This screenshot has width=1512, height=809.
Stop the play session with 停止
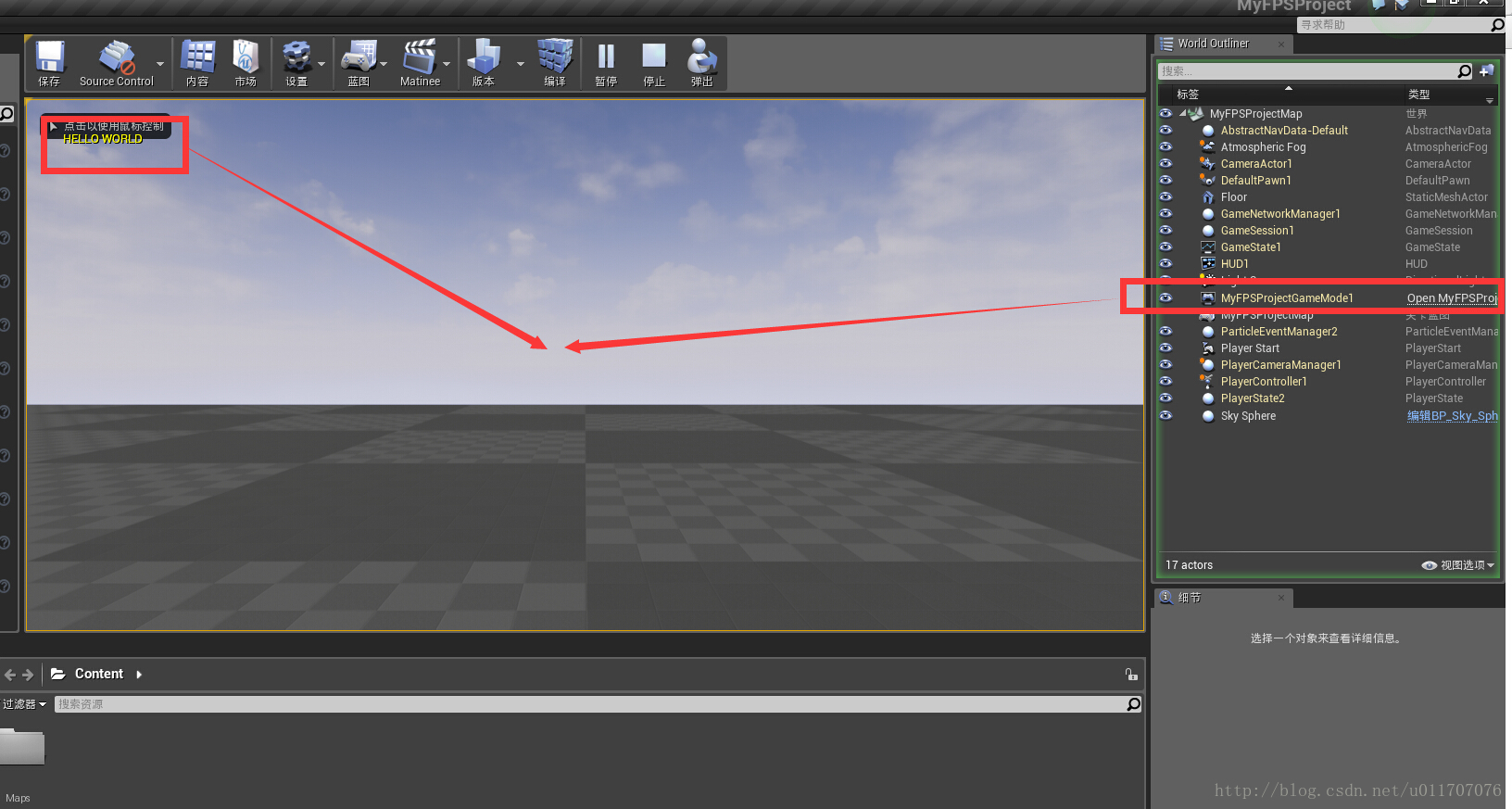click(x=654, y=63)
